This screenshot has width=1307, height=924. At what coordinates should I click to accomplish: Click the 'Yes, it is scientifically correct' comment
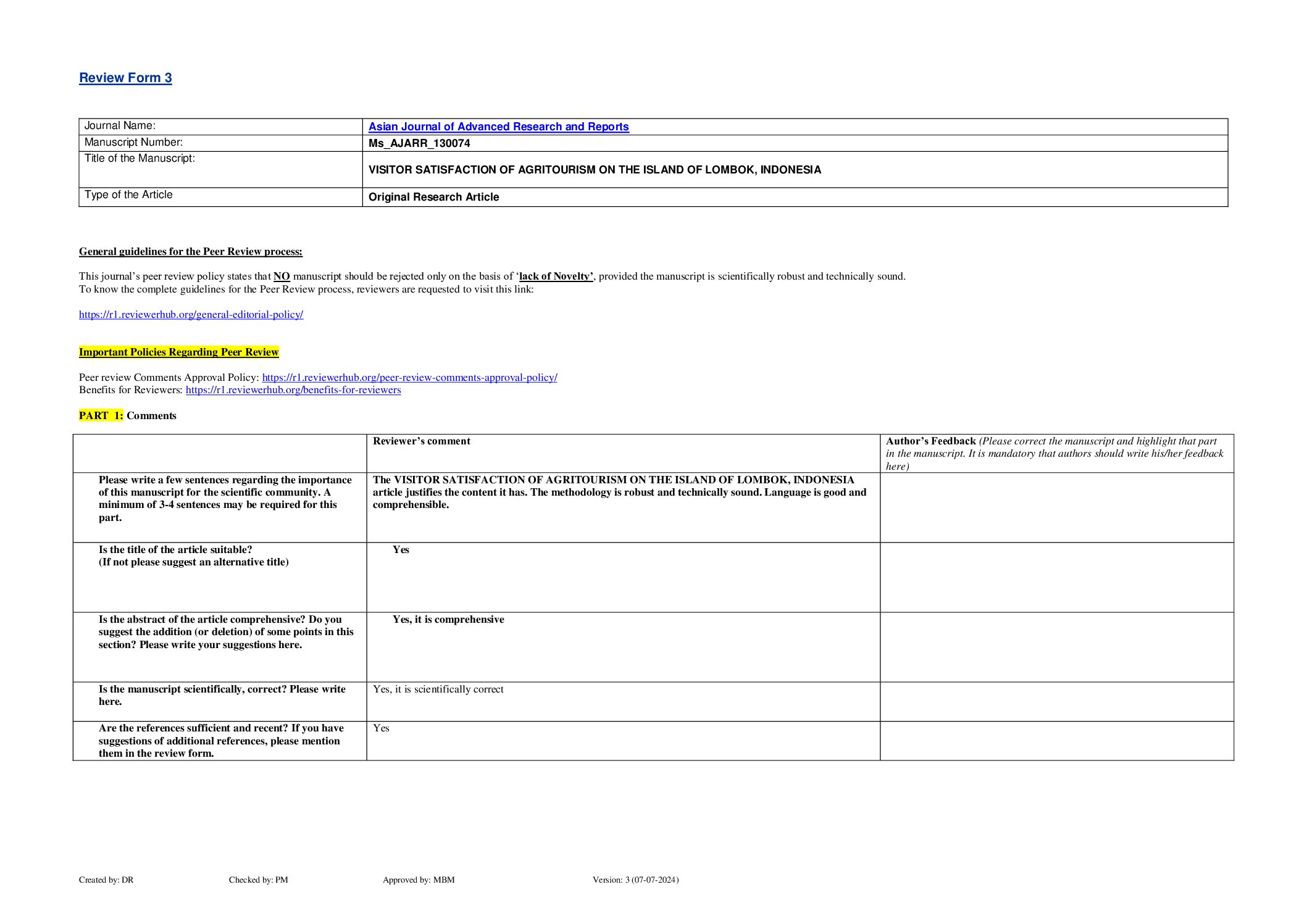tap(438, 689)
